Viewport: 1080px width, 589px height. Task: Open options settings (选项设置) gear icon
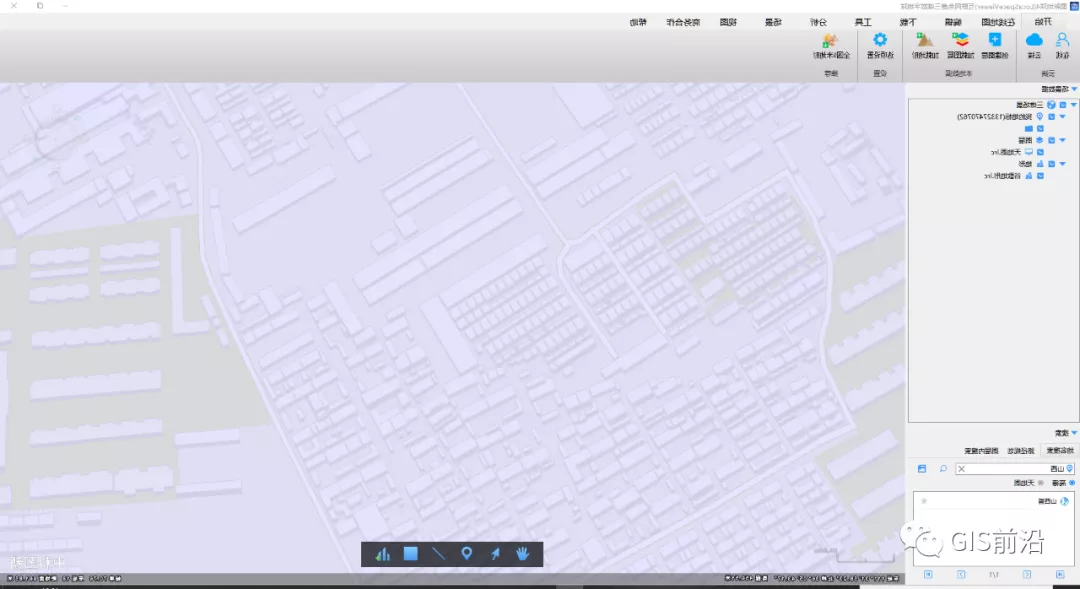880,41
